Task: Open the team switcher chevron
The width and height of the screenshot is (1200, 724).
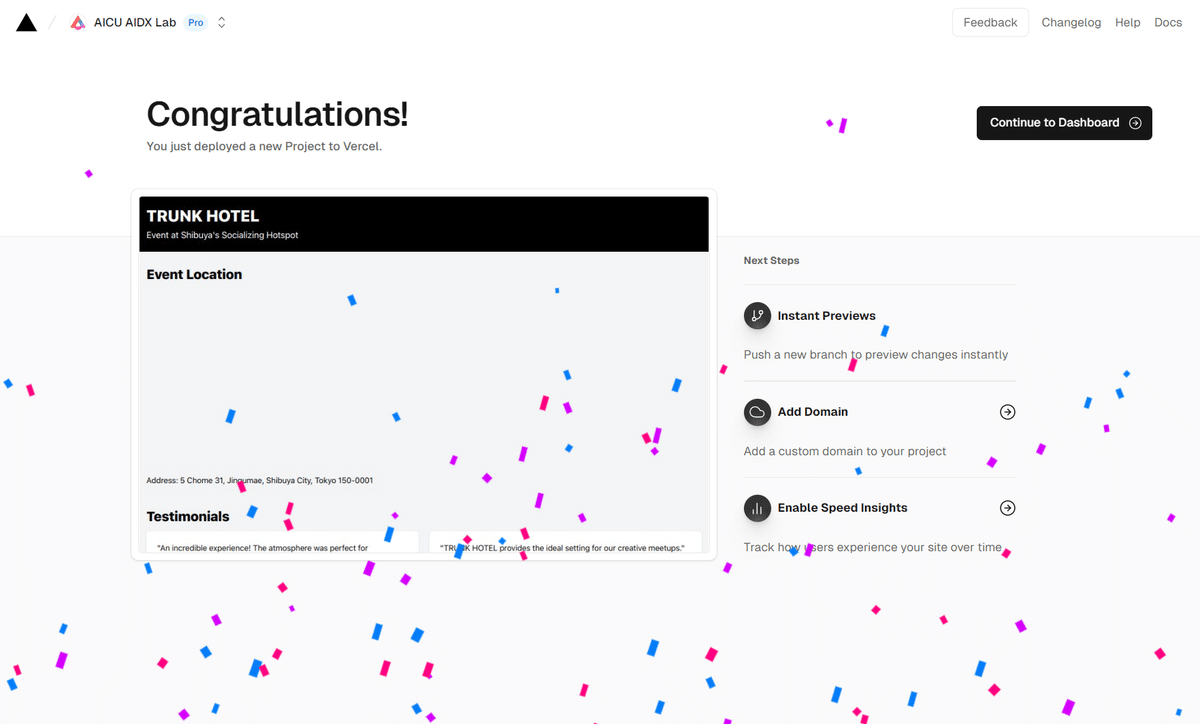Action: tap(222, 22)
